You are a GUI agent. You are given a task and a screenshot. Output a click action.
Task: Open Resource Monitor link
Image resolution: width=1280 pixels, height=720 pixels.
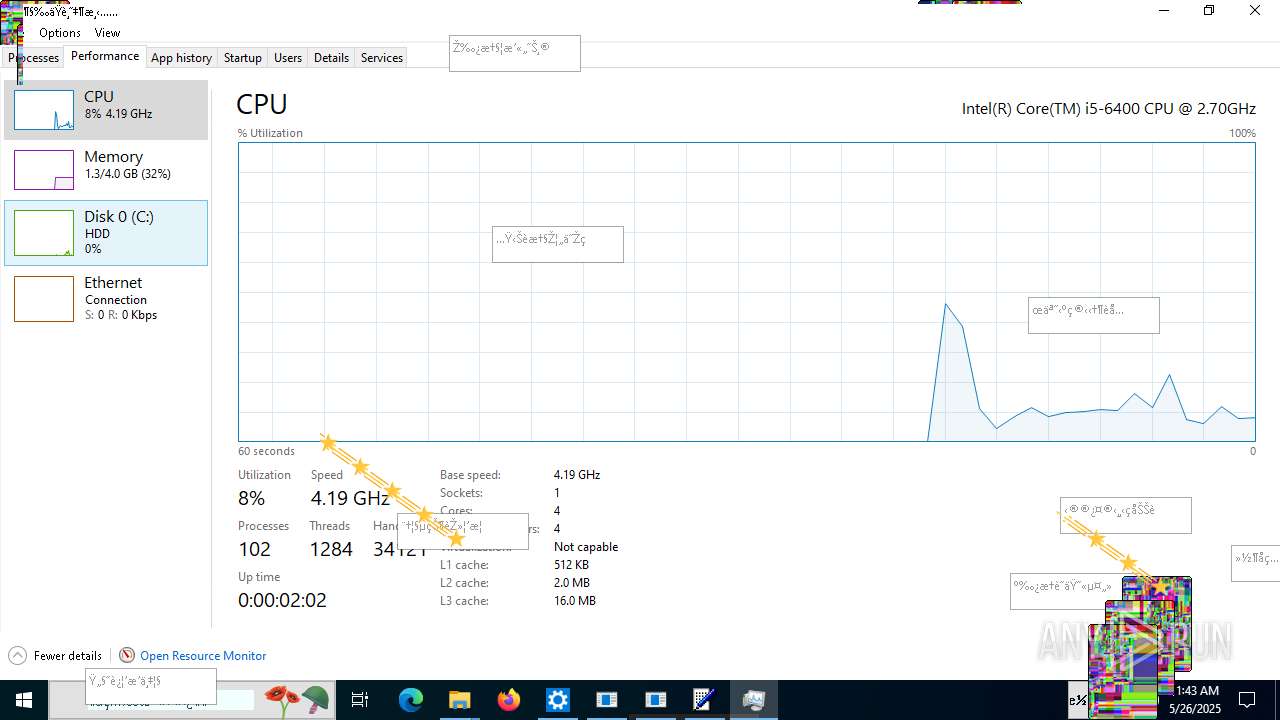click(x=203, y=656)
